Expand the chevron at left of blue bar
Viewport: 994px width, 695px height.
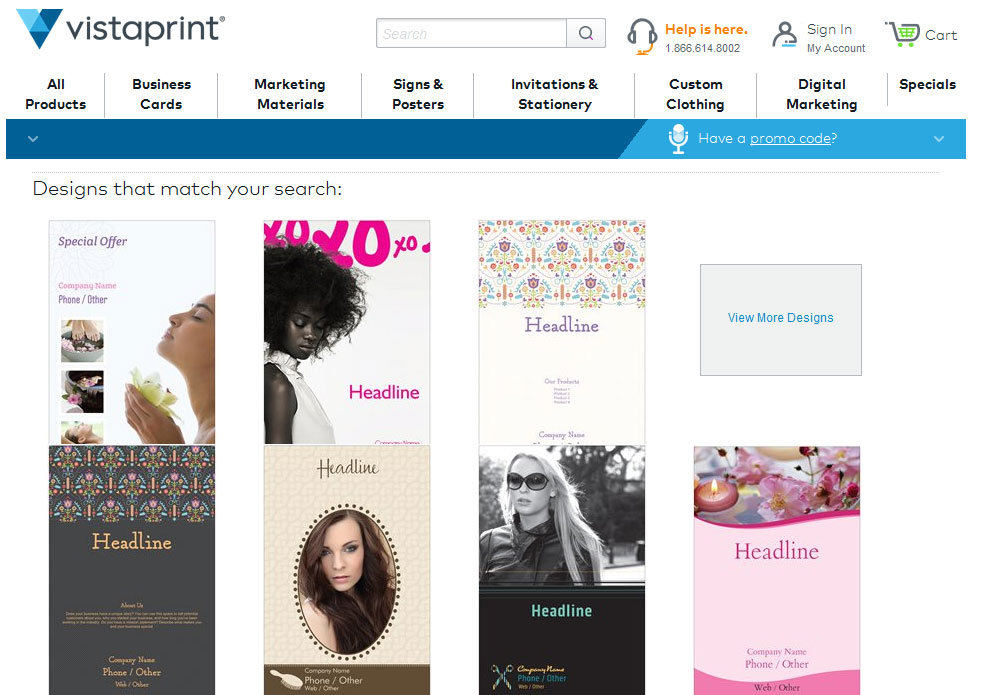[33, 138]
